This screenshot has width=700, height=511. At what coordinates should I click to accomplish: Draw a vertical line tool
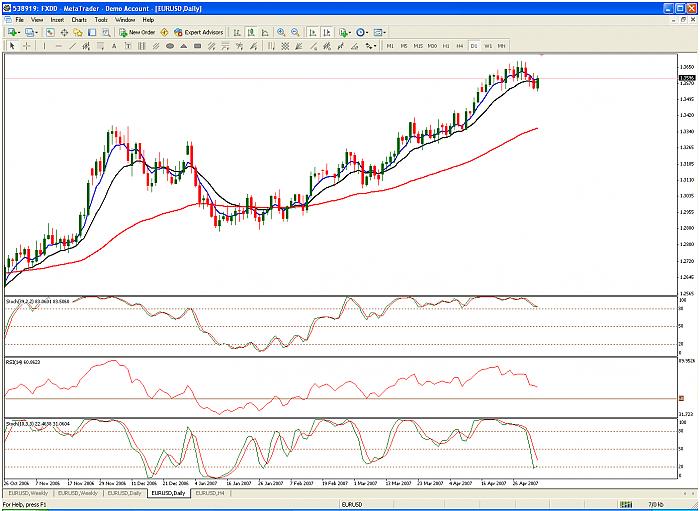point(44,46)
